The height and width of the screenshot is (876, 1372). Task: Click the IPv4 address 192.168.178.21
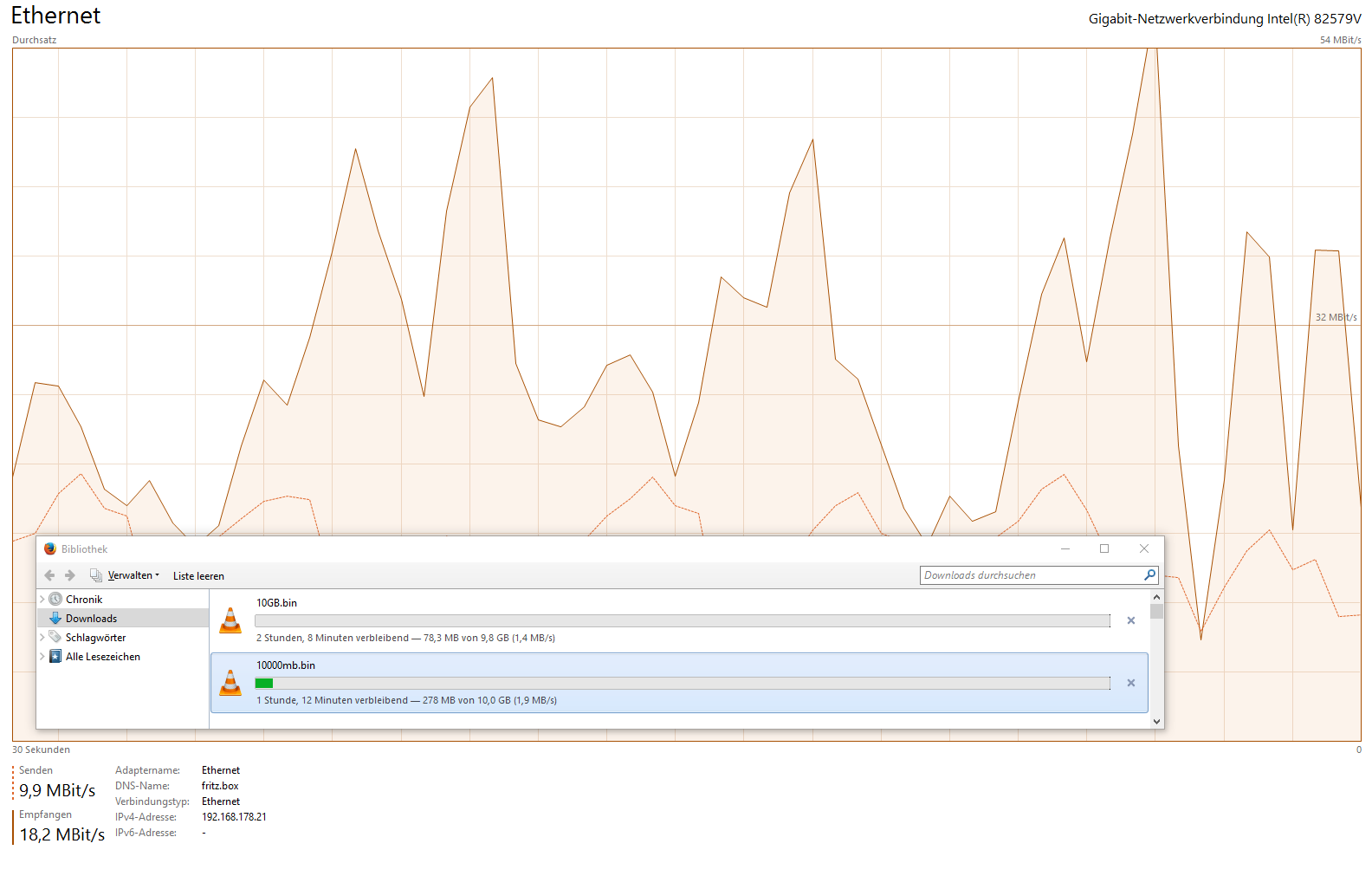[234, 817]
